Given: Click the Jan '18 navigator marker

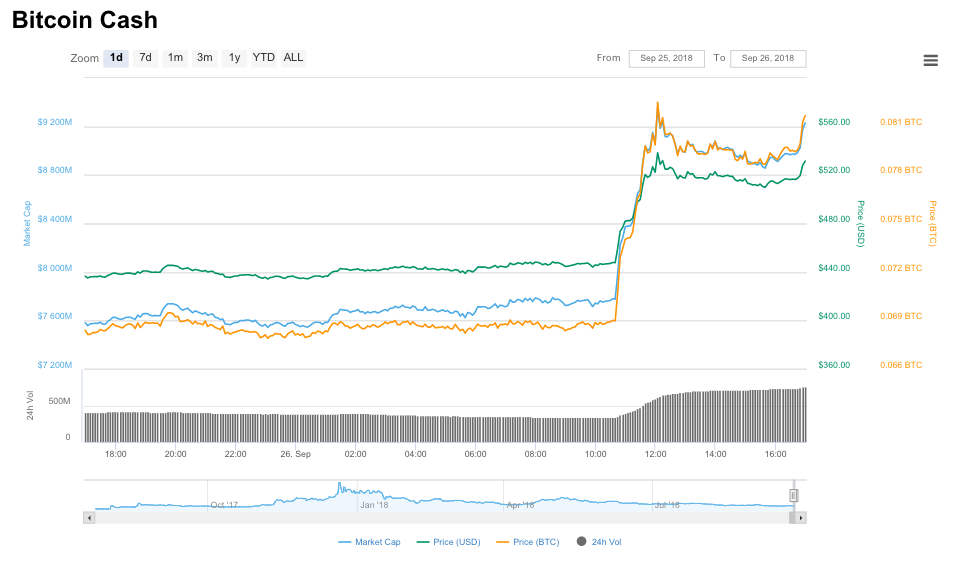Looking at the screenshot, I should coord(374,505).
